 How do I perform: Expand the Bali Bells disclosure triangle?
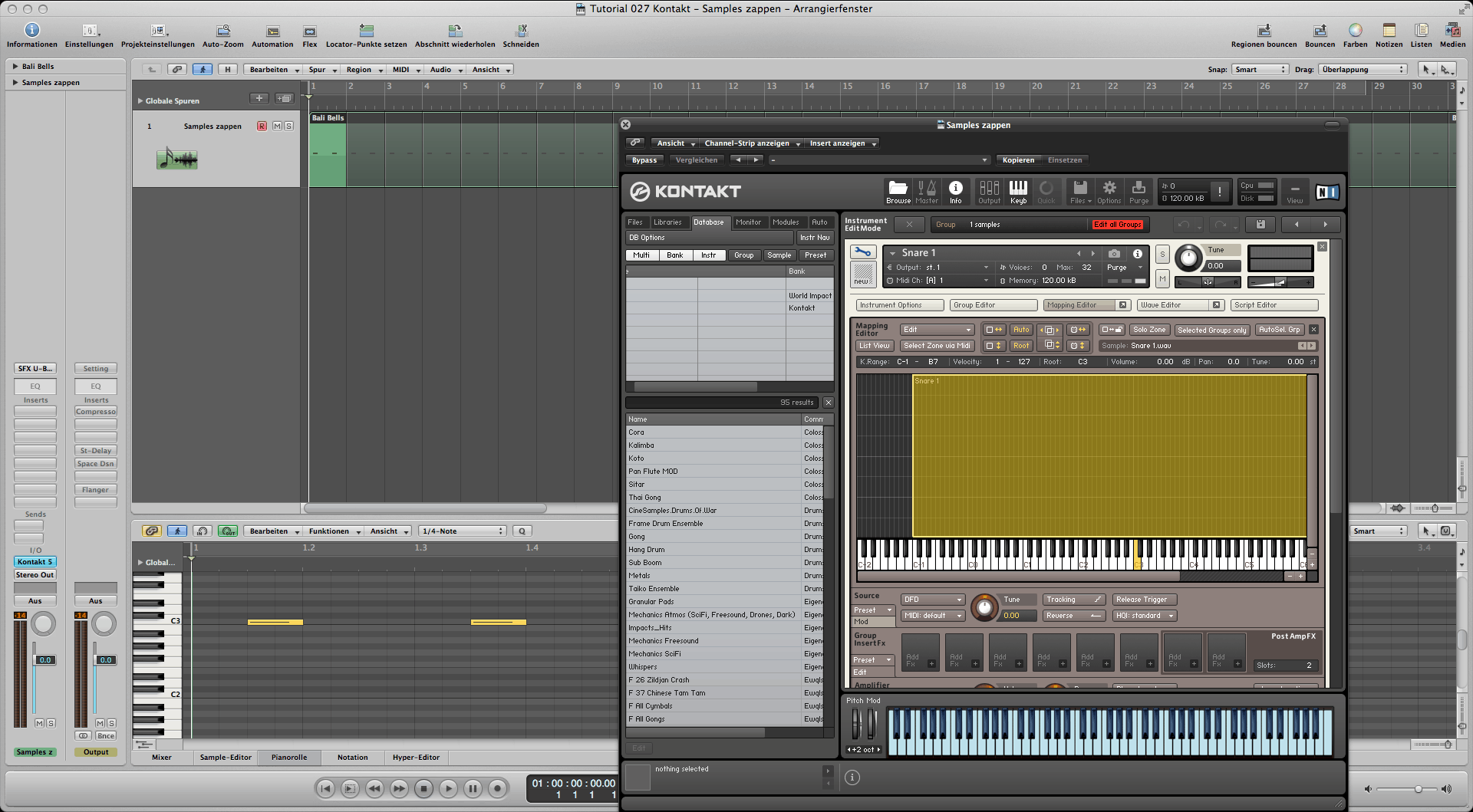tap(15, 67)
